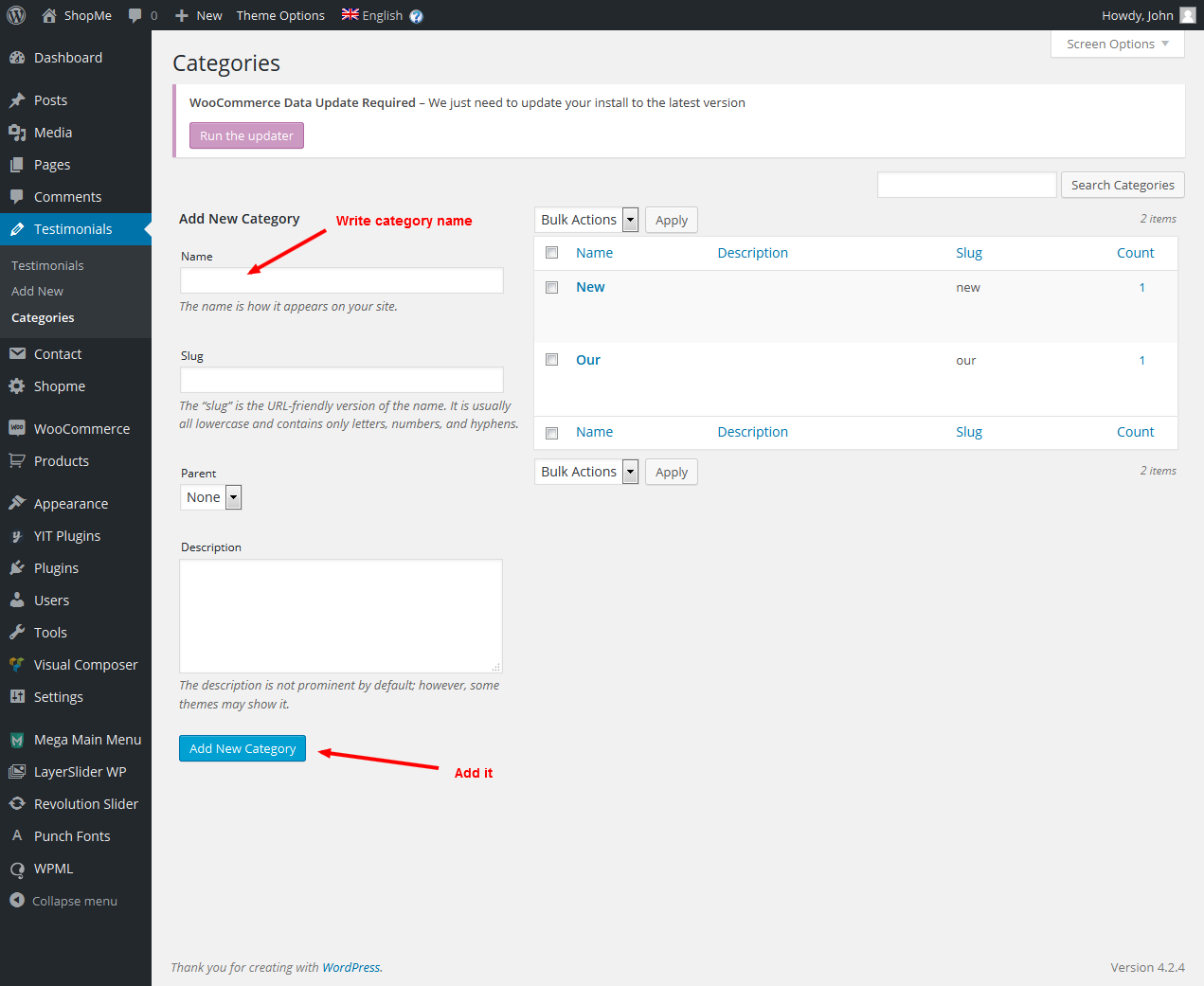
Task: Click into the category Name input field
Action: 342,280
